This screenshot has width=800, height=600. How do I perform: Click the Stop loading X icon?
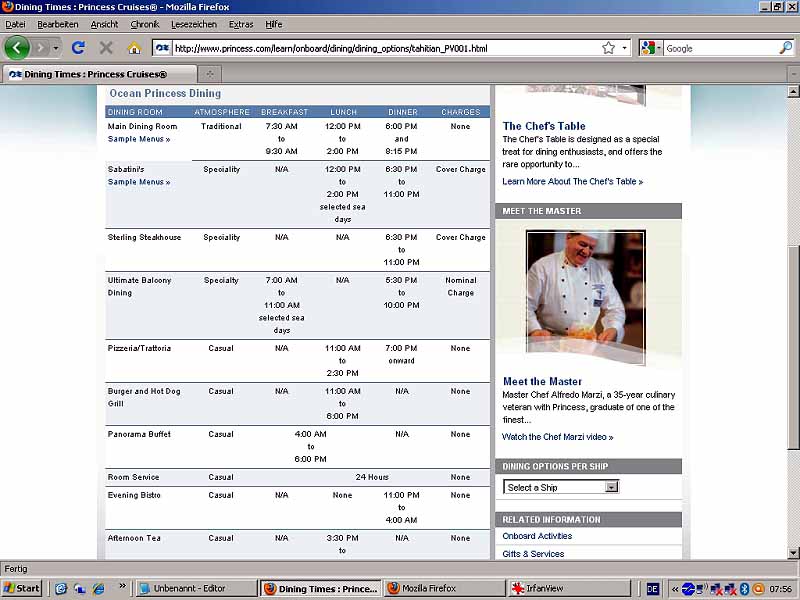[x=106, y=48]
